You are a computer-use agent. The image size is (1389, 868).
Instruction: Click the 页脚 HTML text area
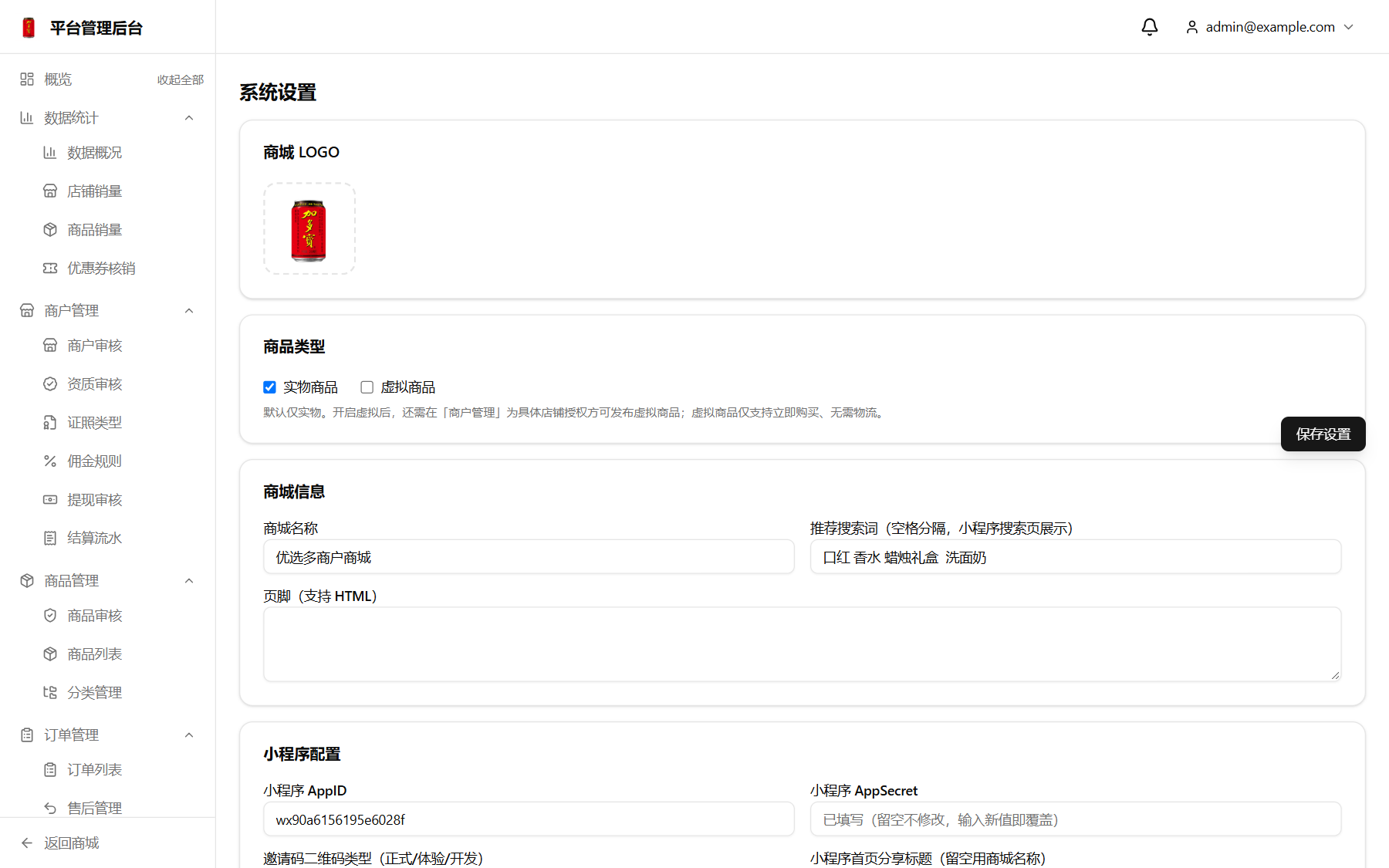(x=803, y=644)
